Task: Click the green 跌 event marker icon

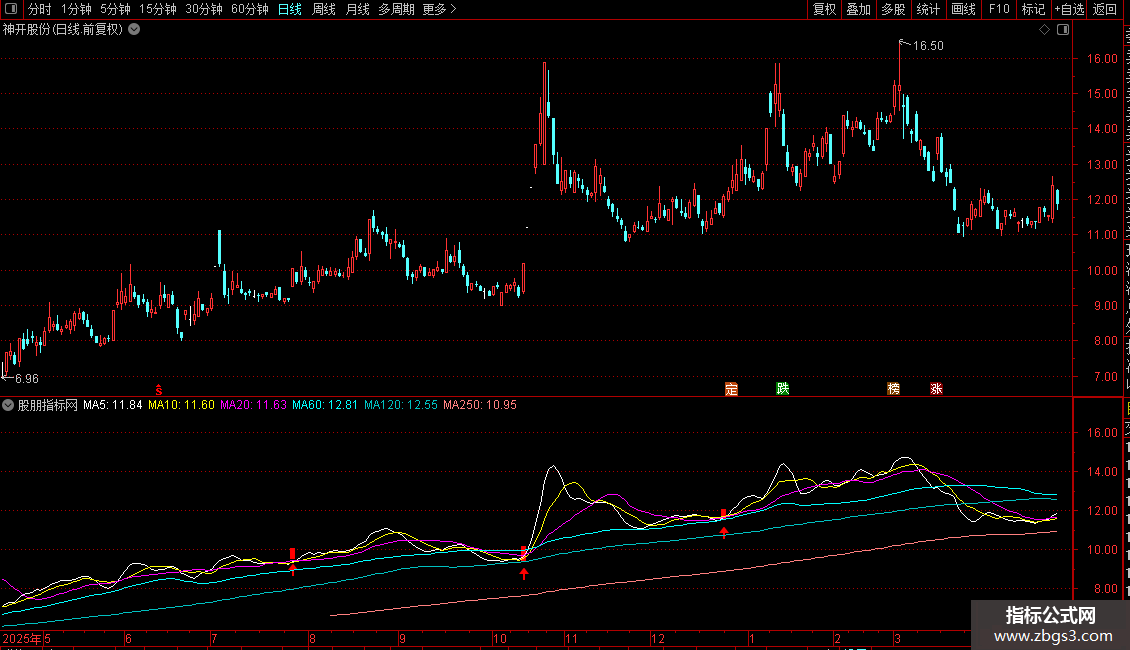Action: [x=783, y=389]
